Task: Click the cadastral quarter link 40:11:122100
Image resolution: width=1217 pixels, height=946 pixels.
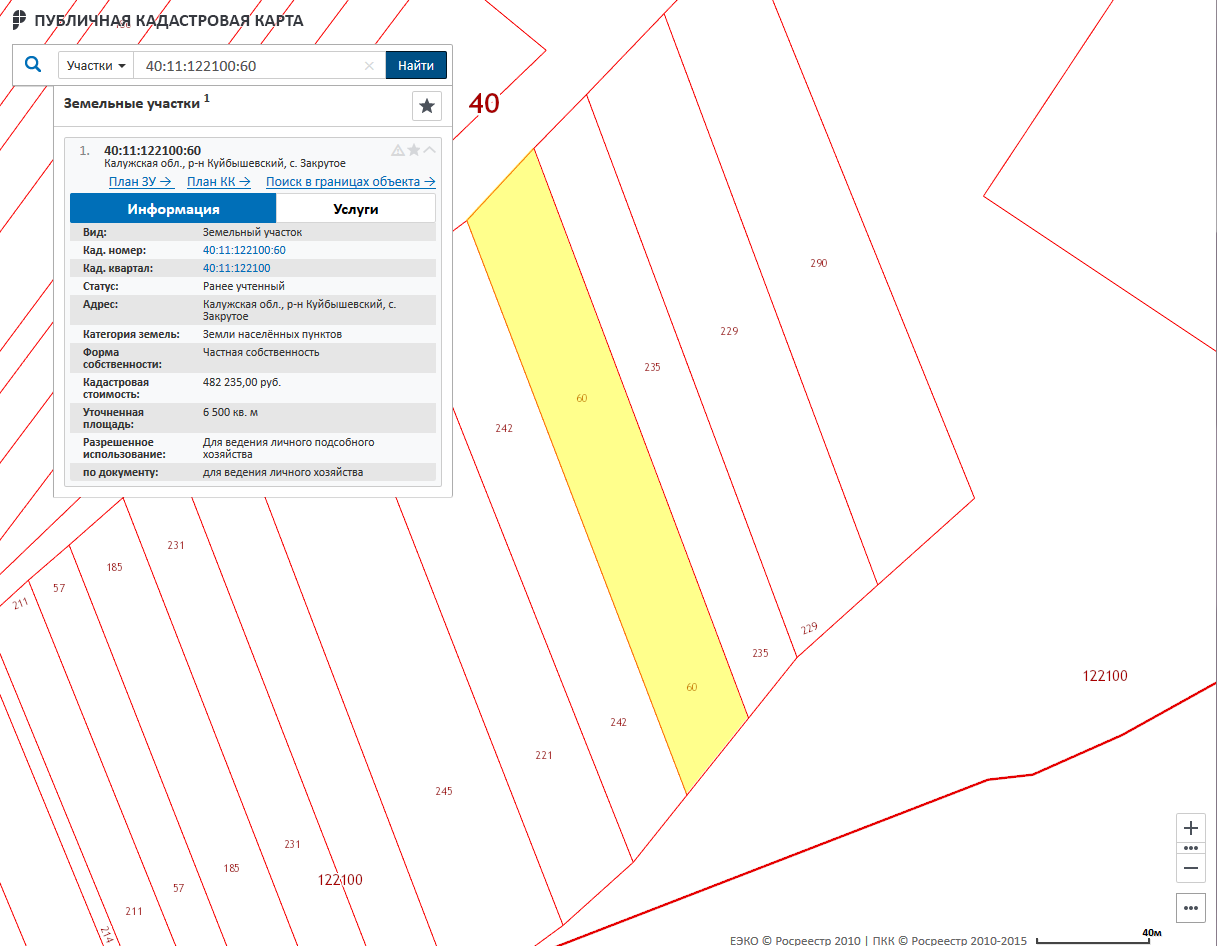Action: (236, 268)
